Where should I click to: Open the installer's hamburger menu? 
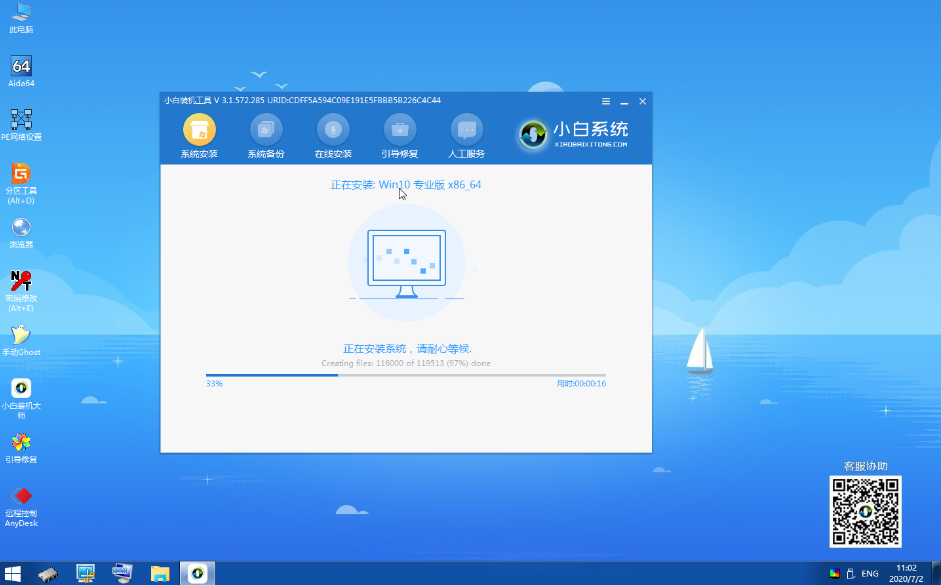605,101
